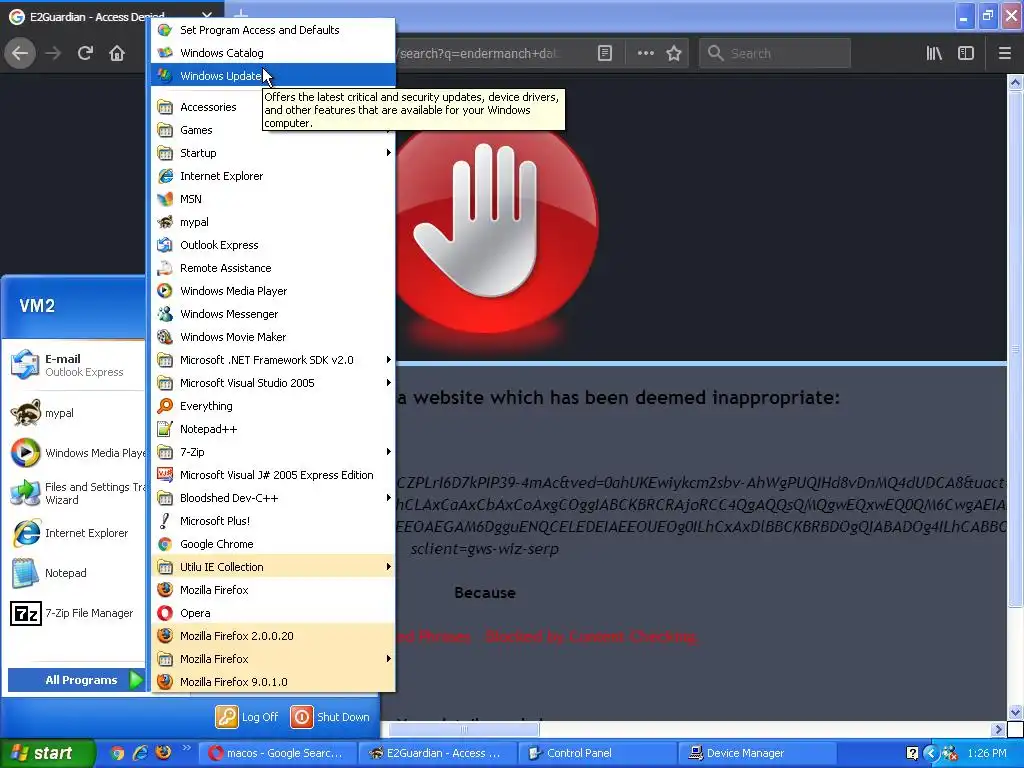Screen dimensions: 1024x768
Task: Switch to Control Panel taskbar button
Action: pyautogui.click(x=598, y=753)
